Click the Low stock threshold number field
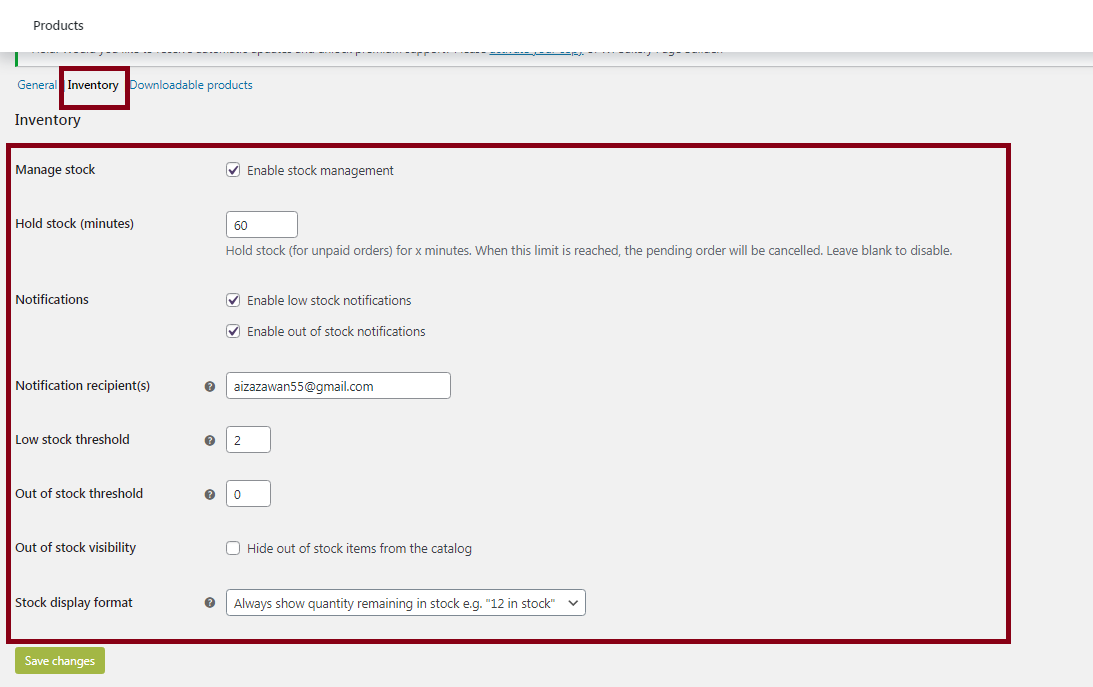The height and width of the screenshot is (687, 1093). (x=248, y=440)
